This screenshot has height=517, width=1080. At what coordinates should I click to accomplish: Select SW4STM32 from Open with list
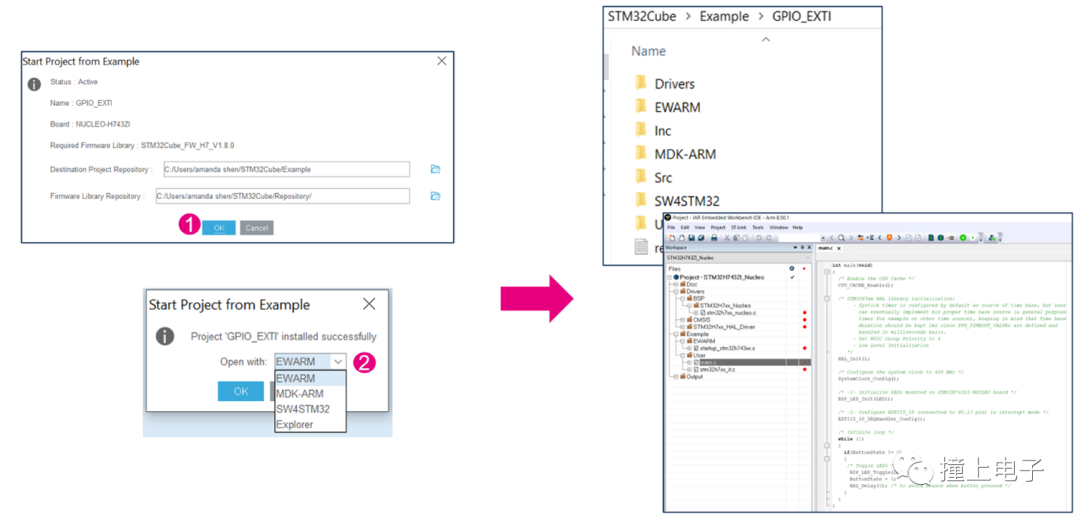[309, 409]
